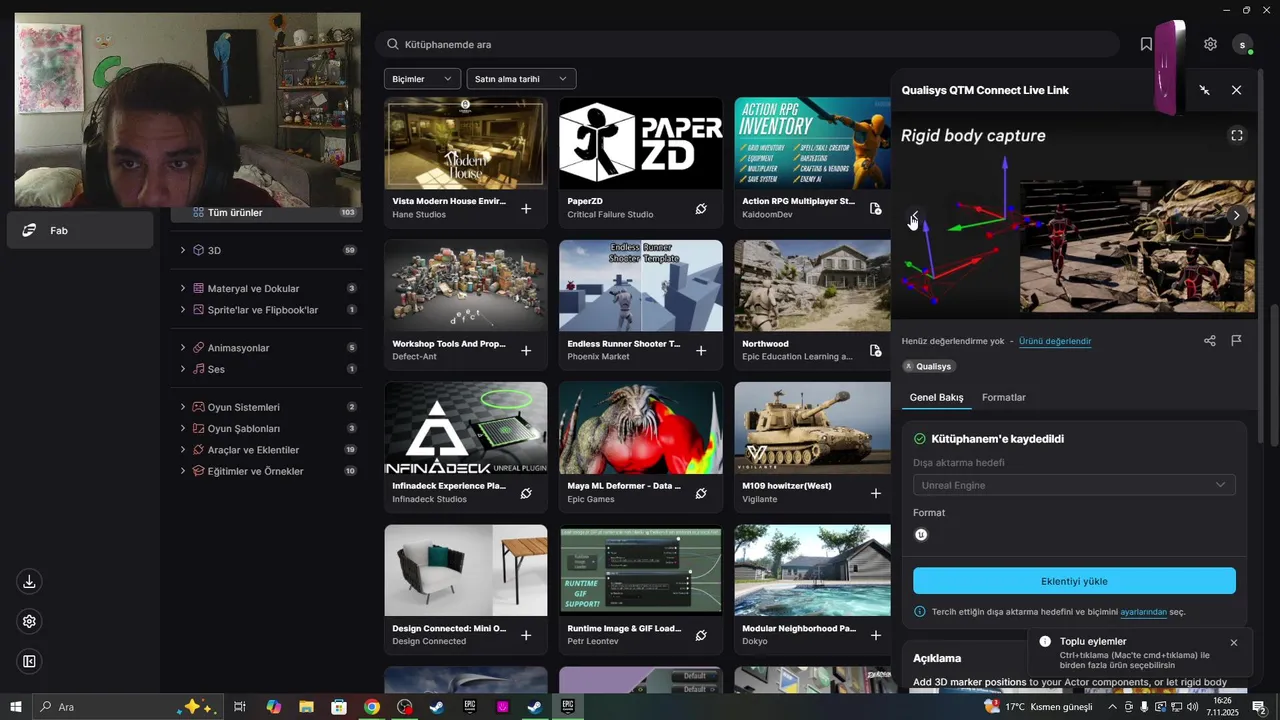
Task: Open the ayarlarından settings link
Action: (x=1143, y=611)
